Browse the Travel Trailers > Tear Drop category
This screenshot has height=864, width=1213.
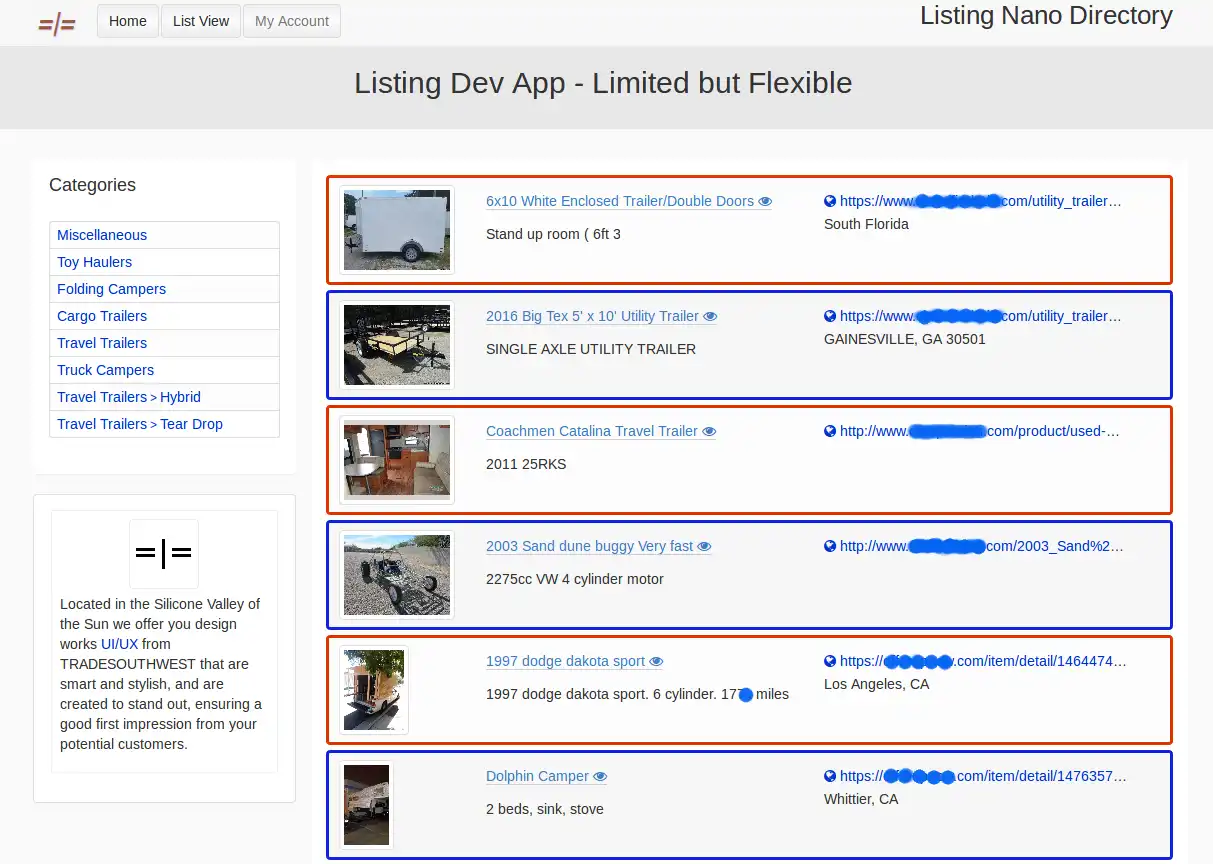point(140,424)
